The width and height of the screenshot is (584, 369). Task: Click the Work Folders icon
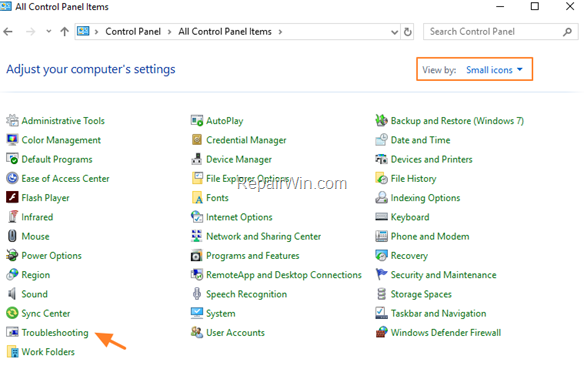point(12,351)
